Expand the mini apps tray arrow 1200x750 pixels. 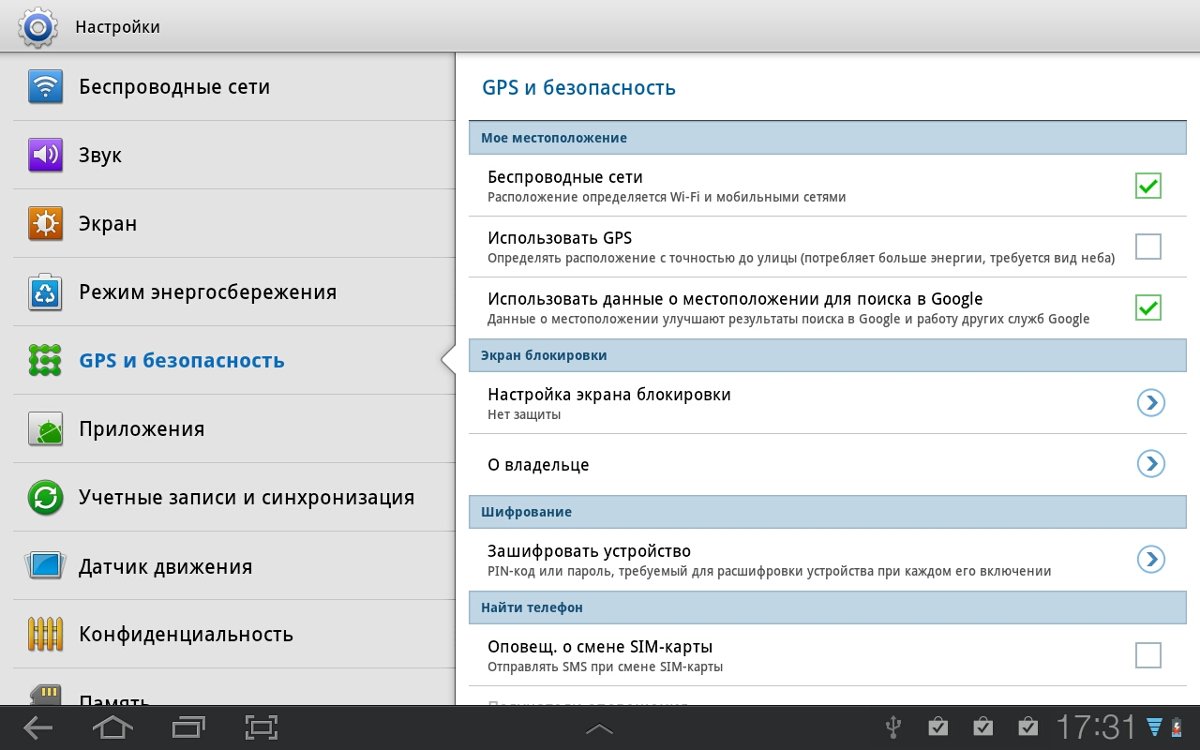(599, 729)
